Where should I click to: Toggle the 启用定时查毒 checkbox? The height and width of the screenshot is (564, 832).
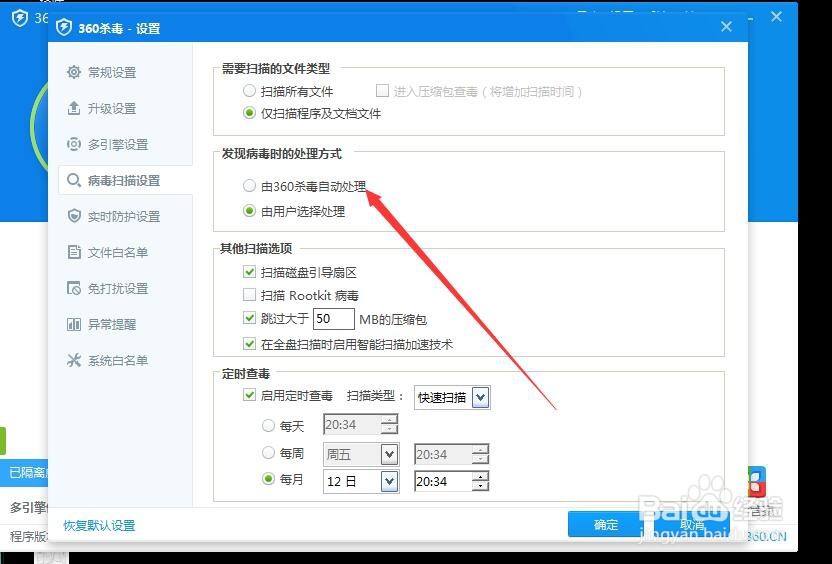coord(249,395)
